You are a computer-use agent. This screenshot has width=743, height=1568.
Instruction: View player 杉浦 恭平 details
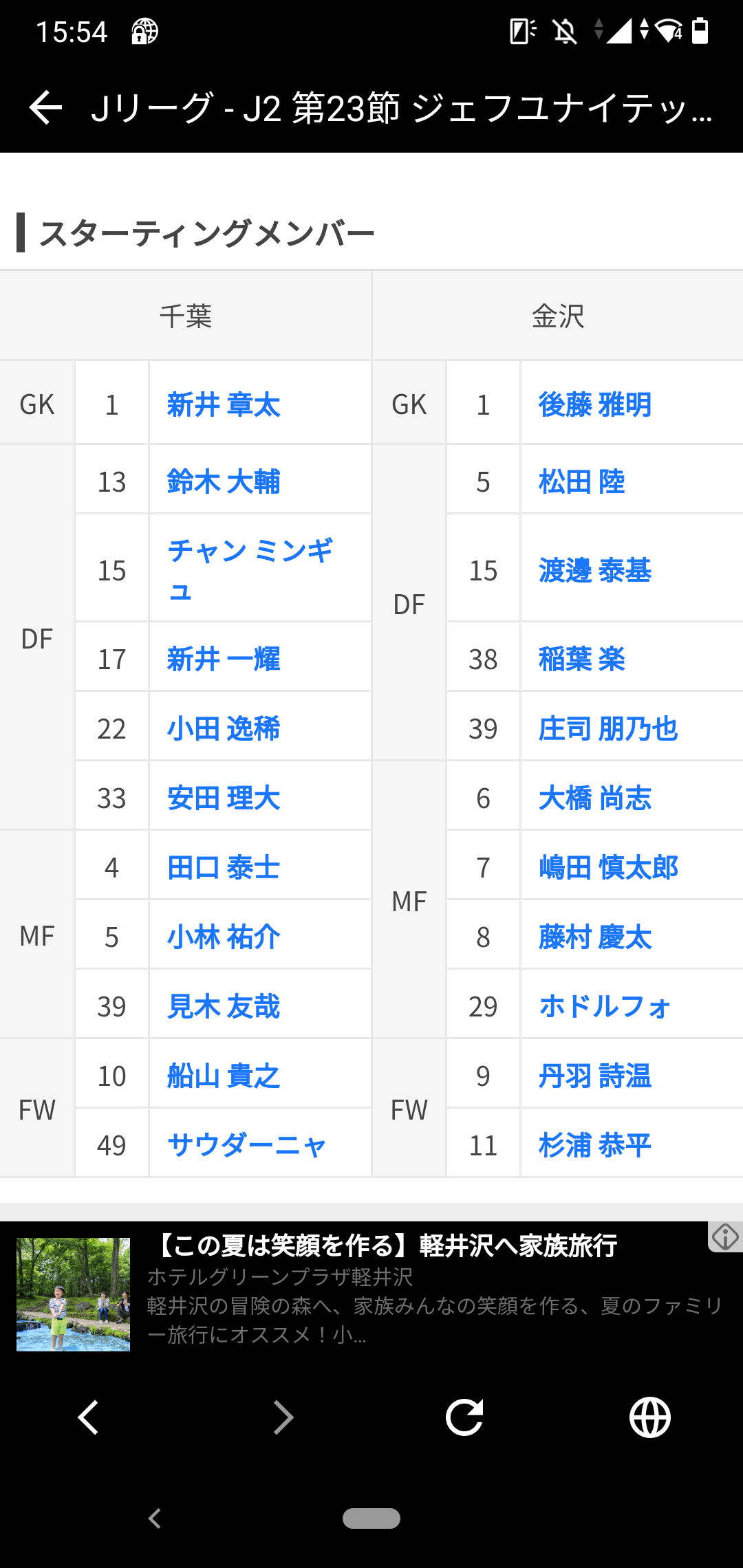click(594, 1145)
